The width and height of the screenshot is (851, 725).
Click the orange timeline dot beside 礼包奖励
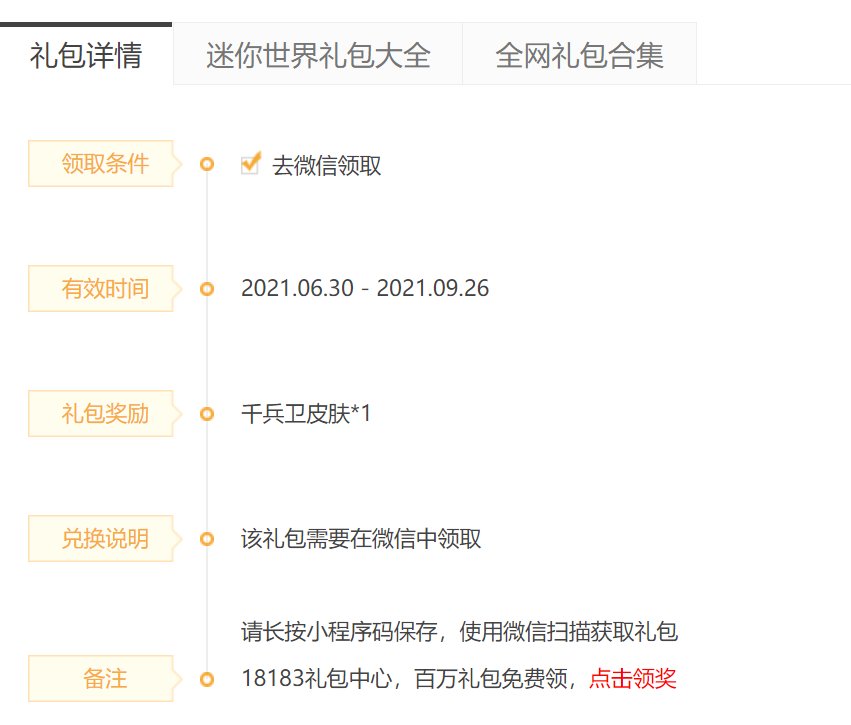(x=207, y=414)
